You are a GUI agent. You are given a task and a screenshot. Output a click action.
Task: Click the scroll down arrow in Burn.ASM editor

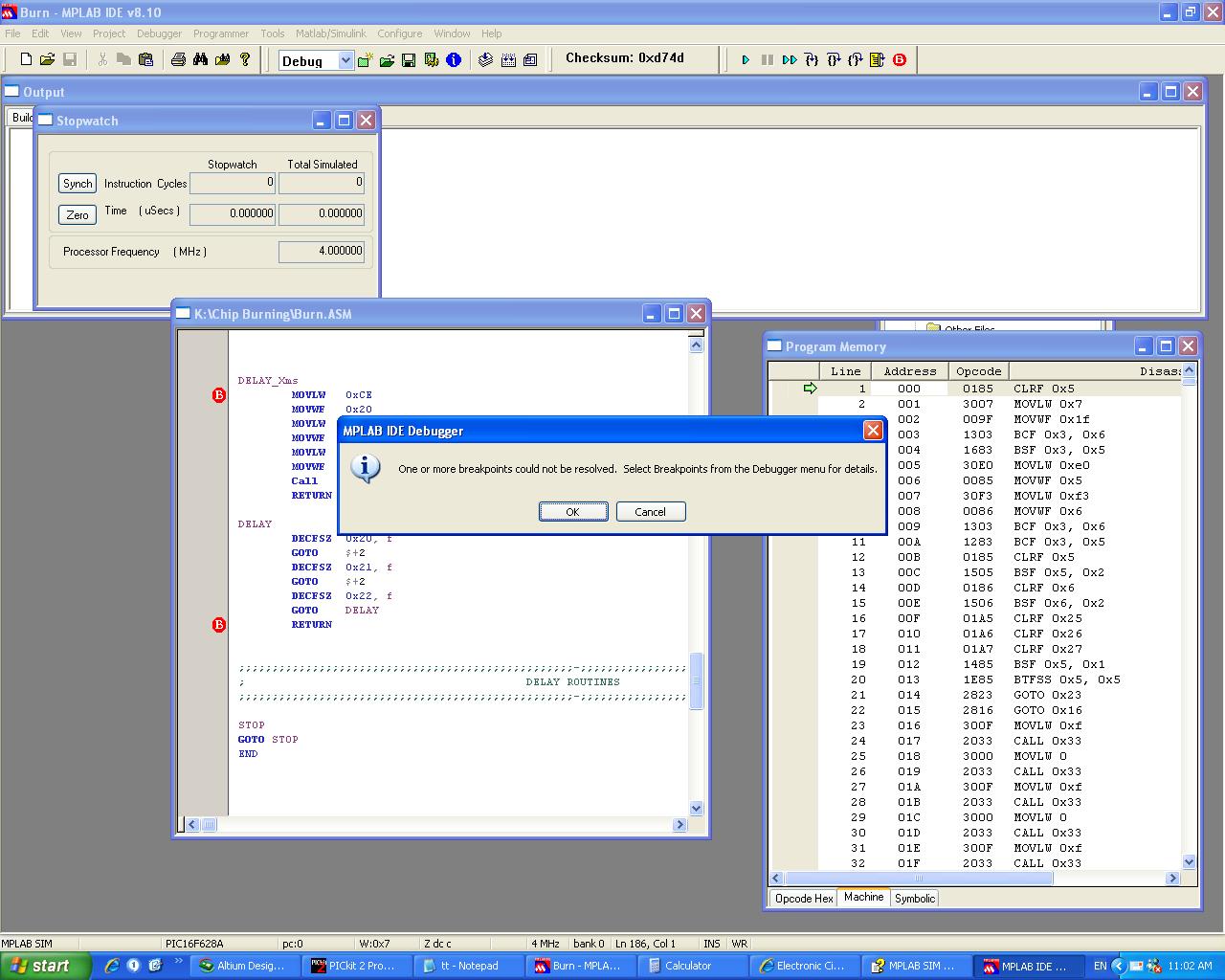click(x=696, y=809)
